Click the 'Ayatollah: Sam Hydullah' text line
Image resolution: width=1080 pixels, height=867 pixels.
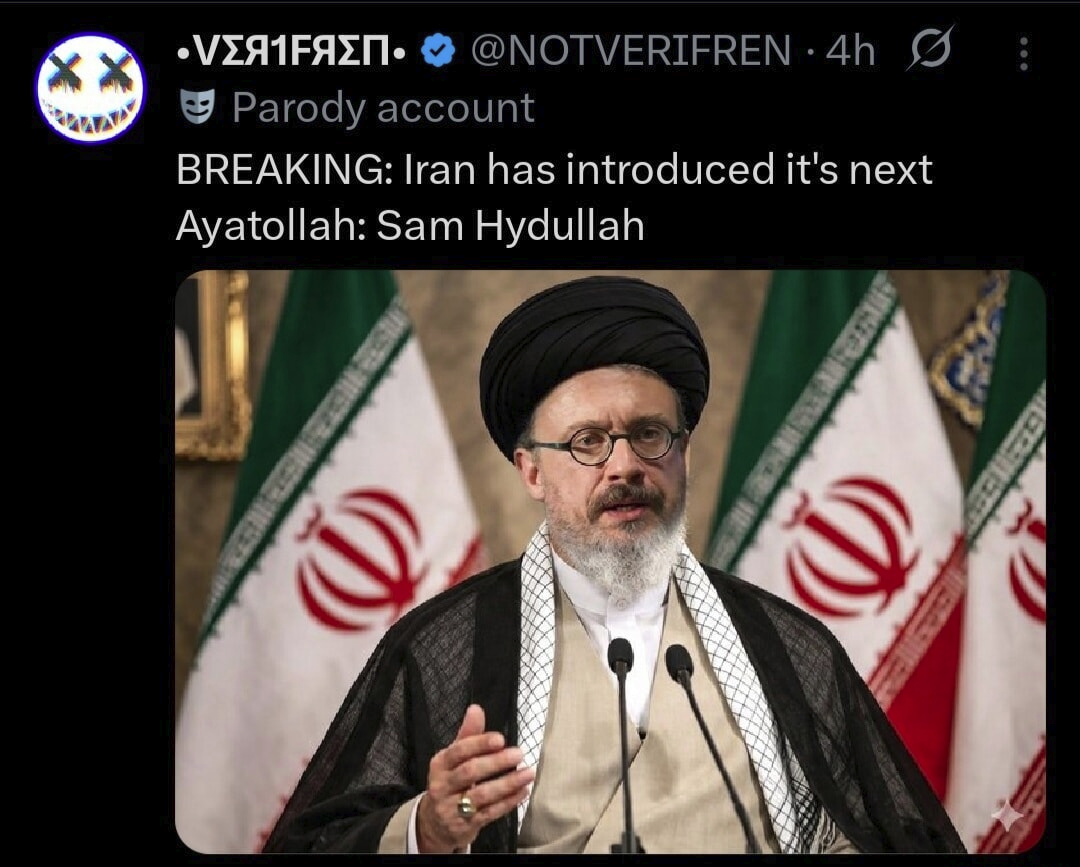point(411,225)
